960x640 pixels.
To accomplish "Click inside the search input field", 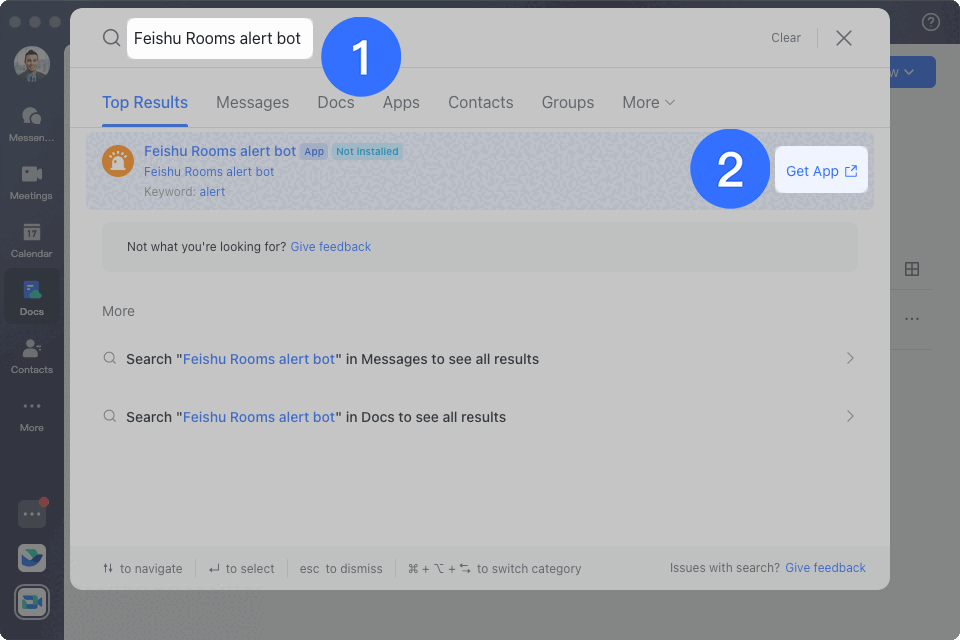I will click(219, 38).
